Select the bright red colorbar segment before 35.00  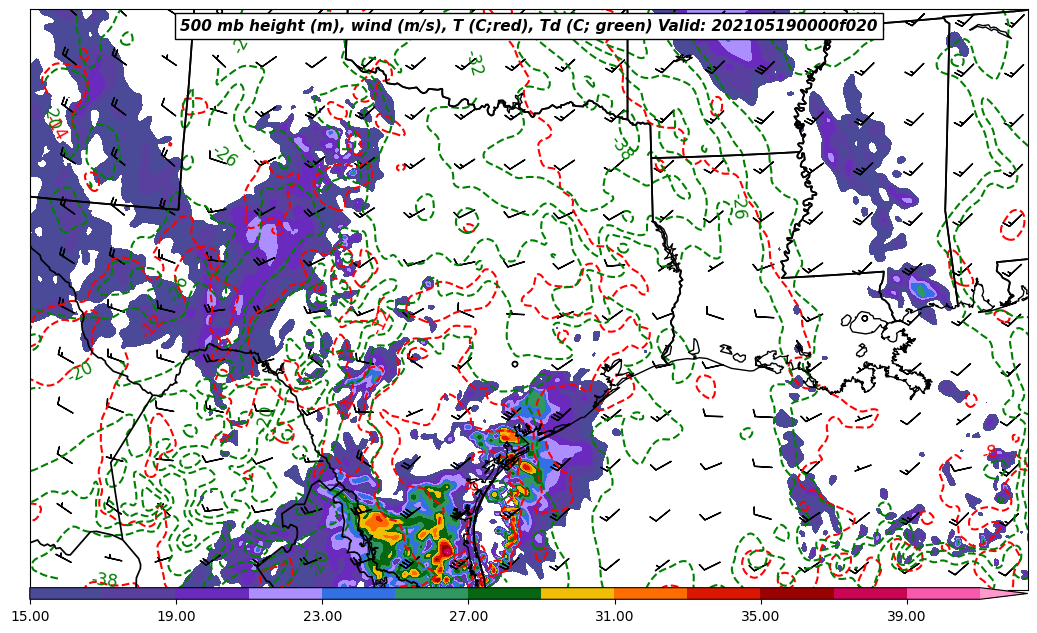[x=723, y=593]
